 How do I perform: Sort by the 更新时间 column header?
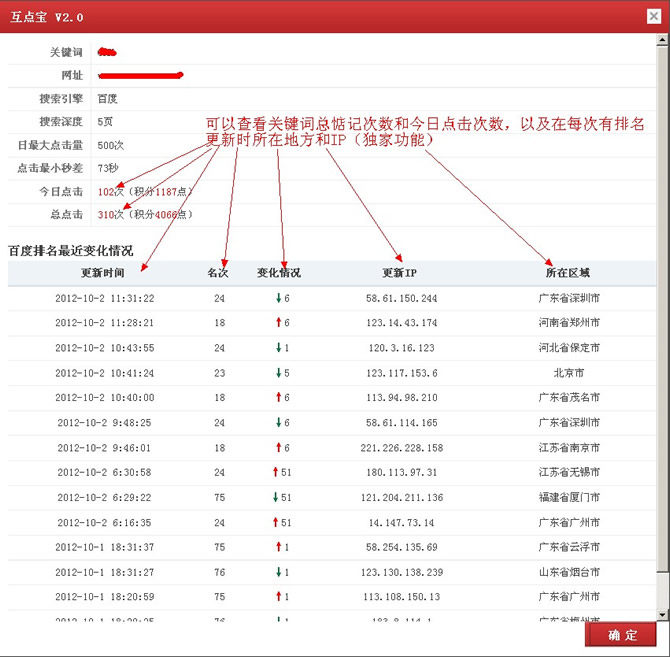(104, 272)
